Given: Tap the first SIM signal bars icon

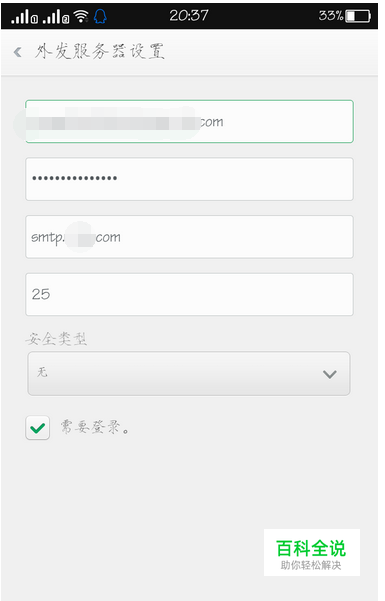Looking at the screenshot, I should pyautogui.click(x=24, y=16).
